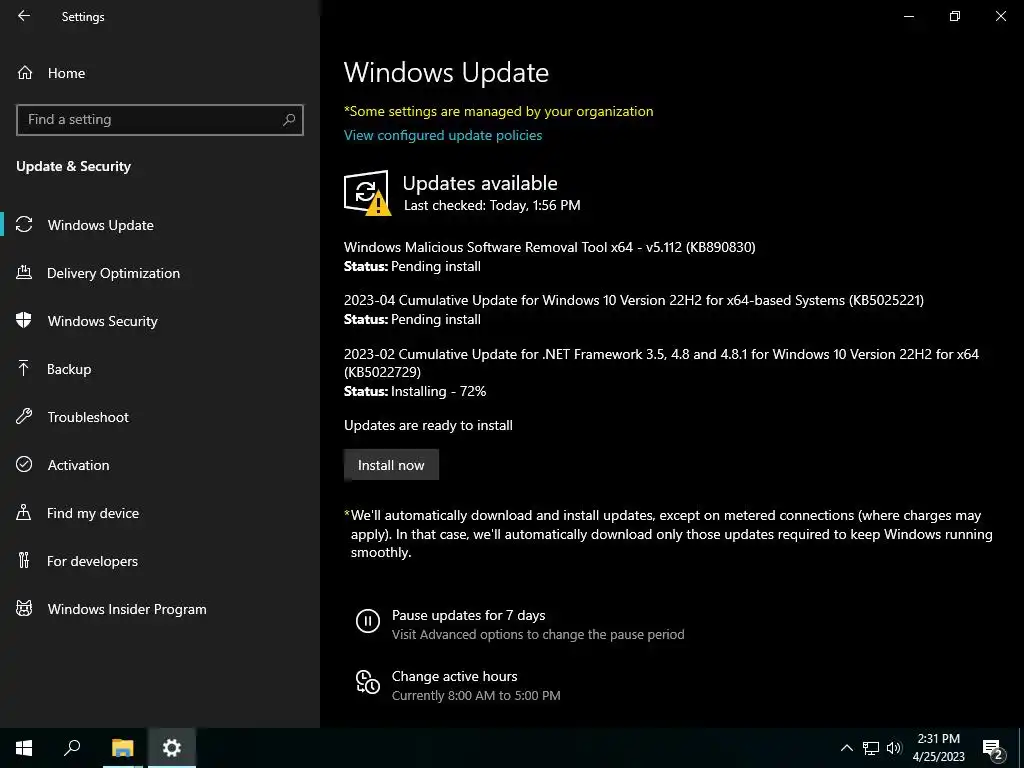Click the Windows Update sync arrows icon
Screen dimensions: 1024x768
[24, 225]
